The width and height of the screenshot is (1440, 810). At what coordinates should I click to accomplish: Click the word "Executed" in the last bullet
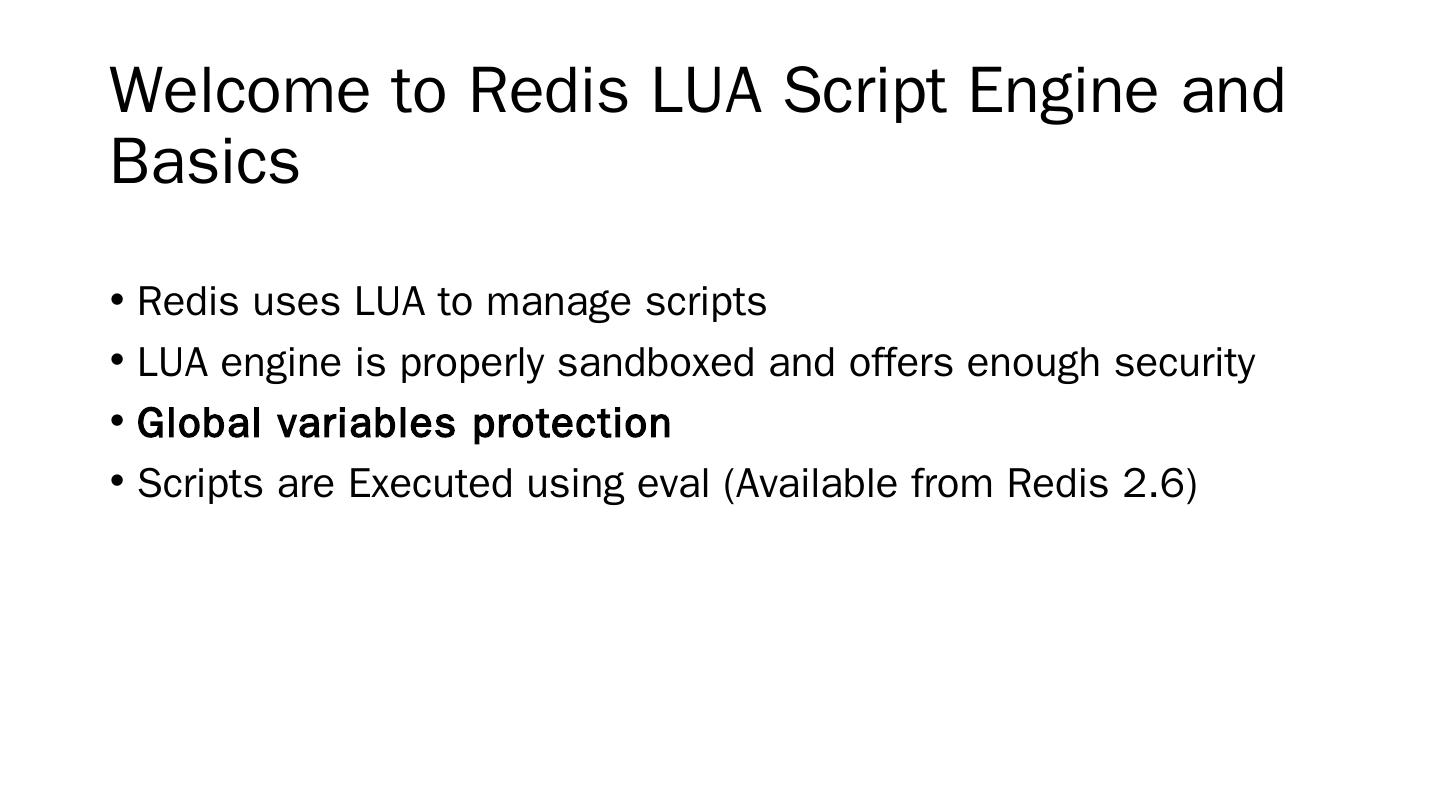click(x=430, y=484)
